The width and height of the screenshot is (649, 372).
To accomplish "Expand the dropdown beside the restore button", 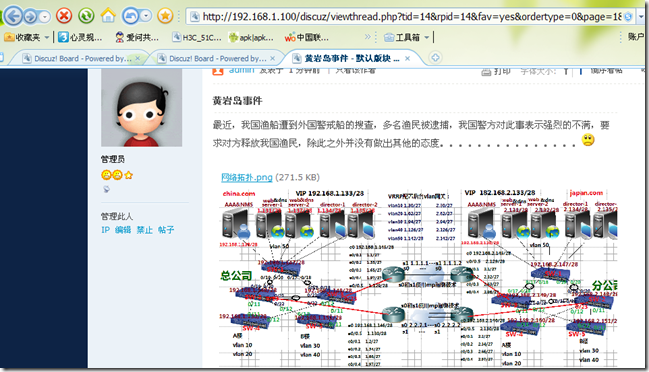I will [146, 16].
